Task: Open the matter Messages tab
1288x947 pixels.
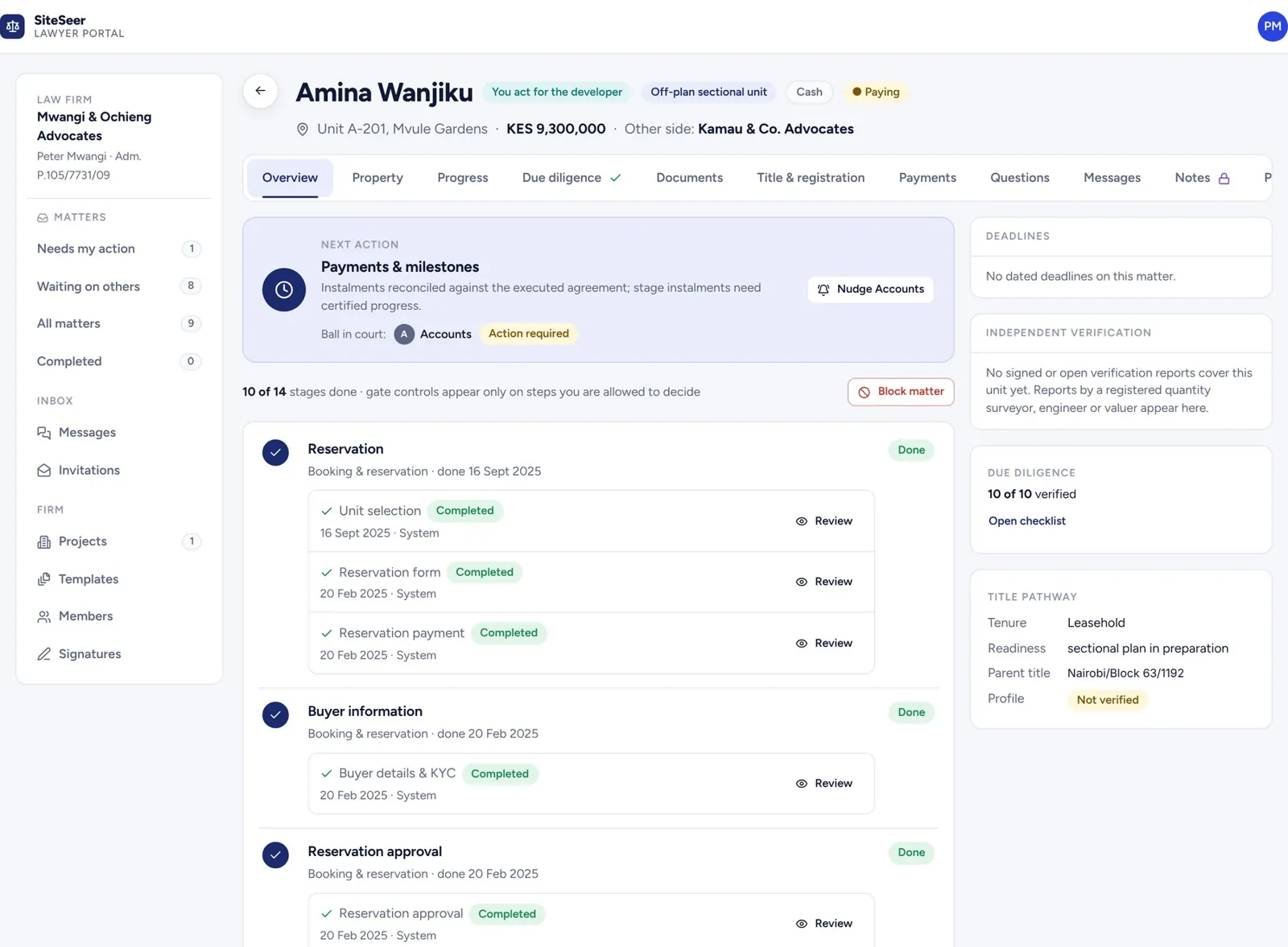Action: 1112,178
